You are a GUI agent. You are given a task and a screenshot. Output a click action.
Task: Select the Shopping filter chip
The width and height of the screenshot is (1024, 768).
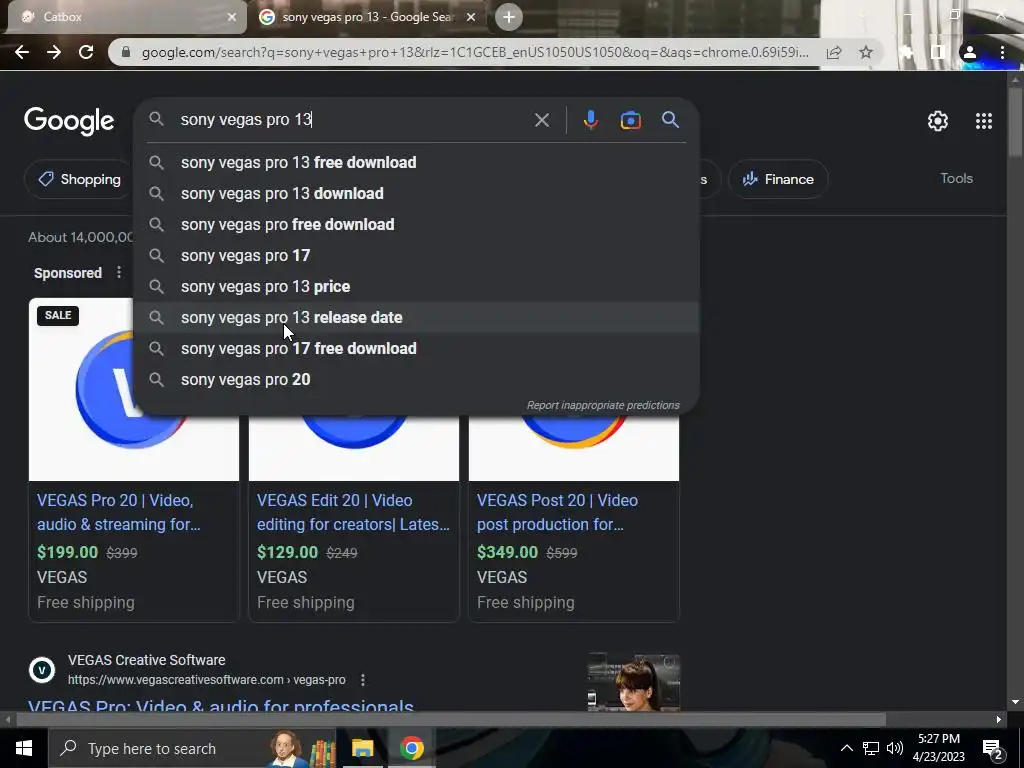tap(80, 179)
